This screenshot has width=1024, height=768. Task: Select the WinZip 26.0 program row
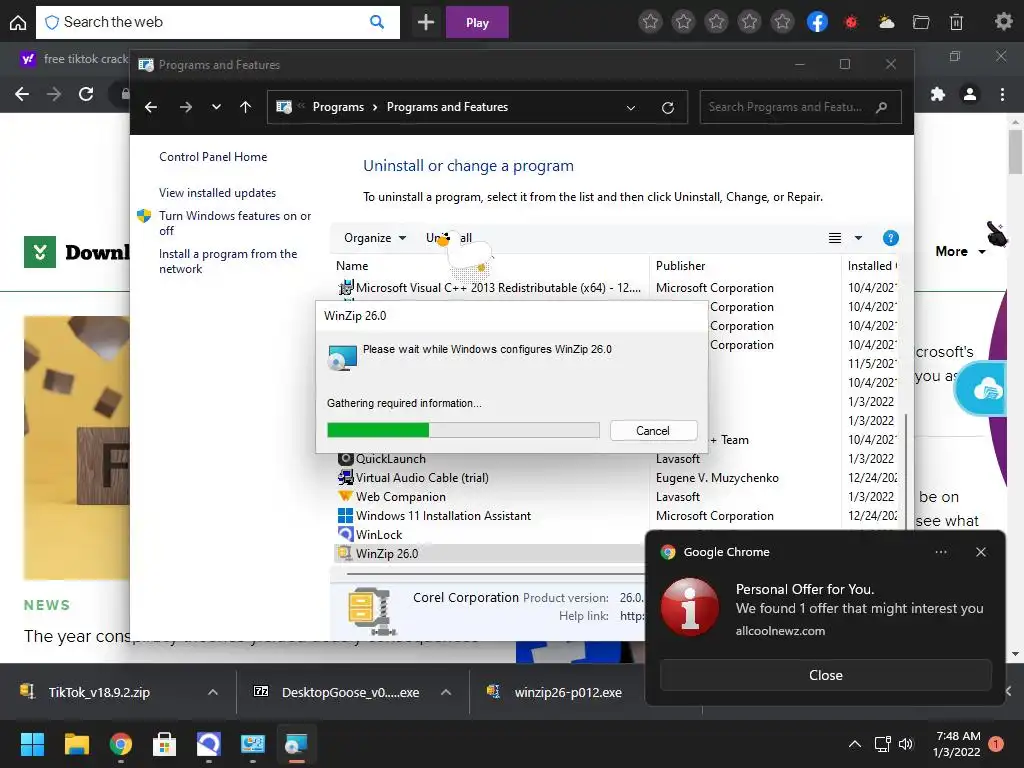490,554
